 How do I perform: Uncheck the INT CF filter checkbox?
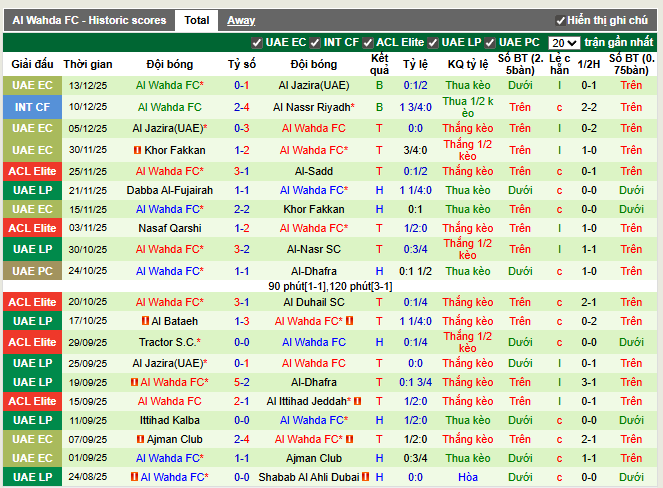point(315,43)
